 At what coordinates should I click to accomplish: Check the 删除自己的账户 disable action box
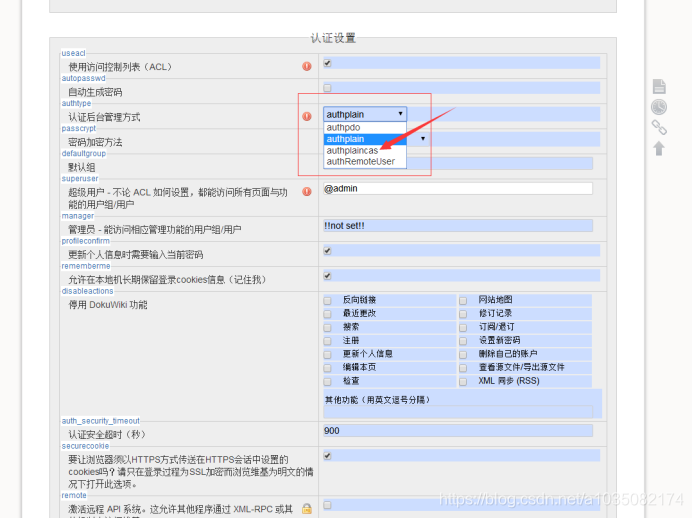[x=463, y=354]
